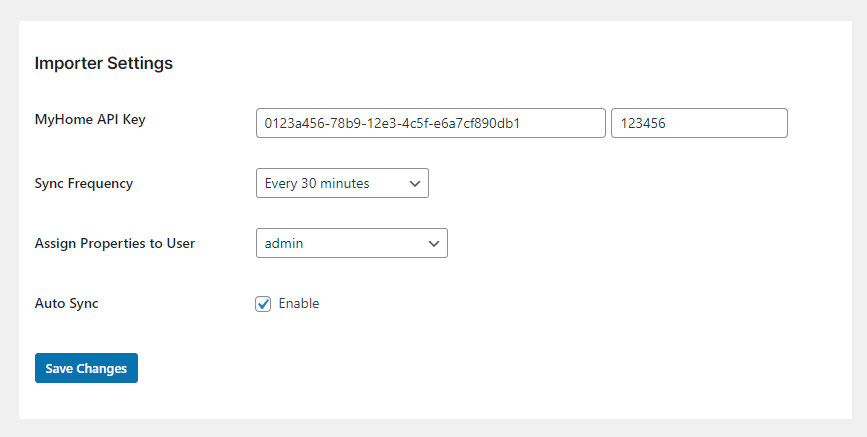The width and height of the screenshot is (867, 437).
Task: Click the Auto Sync label
Action: click(66, 303)
